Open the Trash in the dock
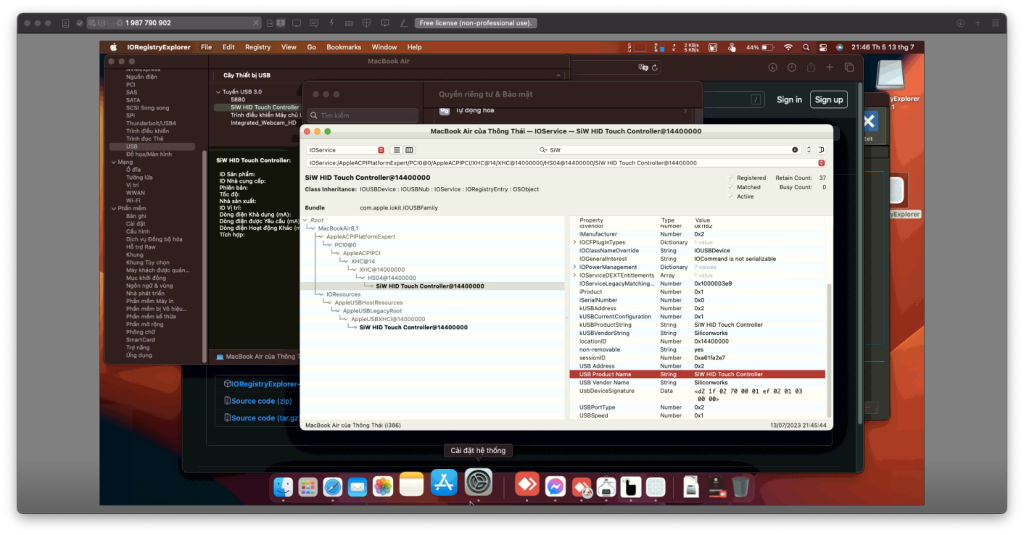Image resolution: width=1024 pixels, height=535 pixels. point(740,487)
